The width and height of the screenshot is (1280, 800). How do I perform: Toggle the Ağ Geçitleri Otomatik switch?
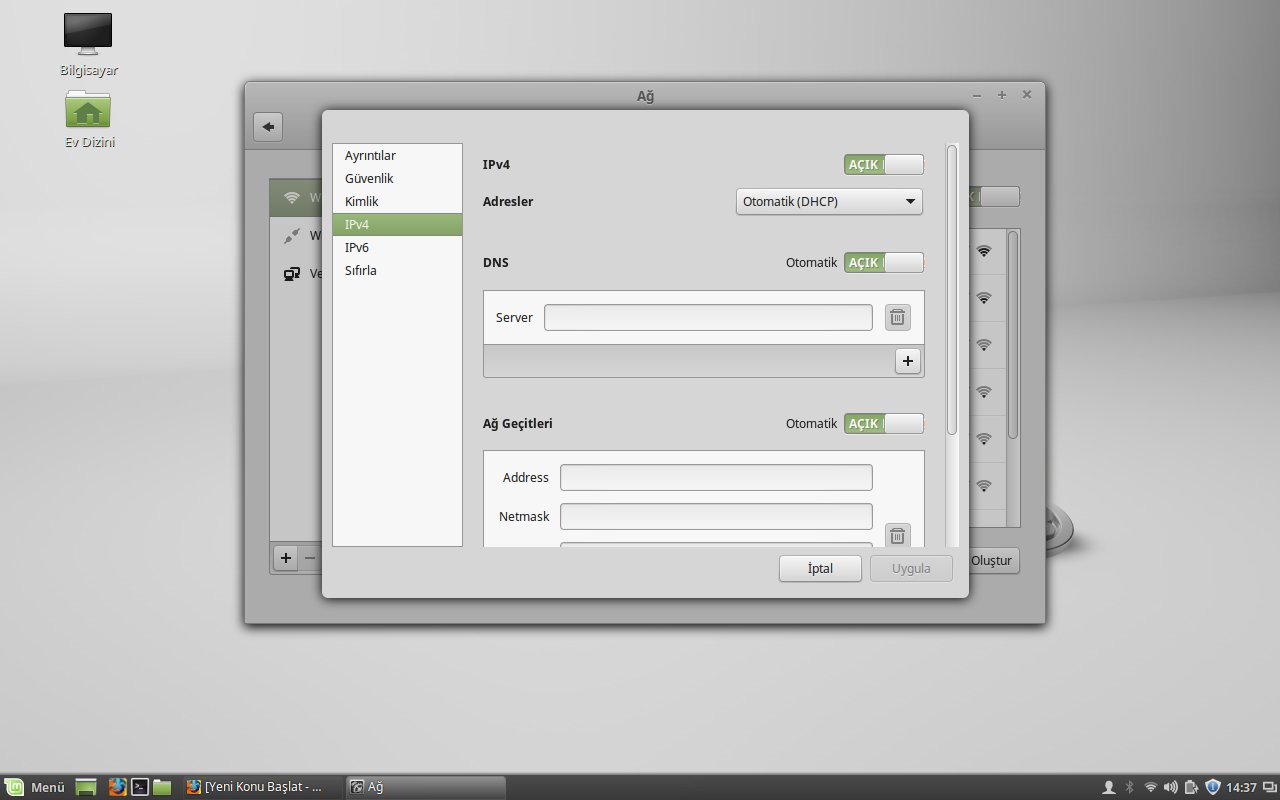884,424
